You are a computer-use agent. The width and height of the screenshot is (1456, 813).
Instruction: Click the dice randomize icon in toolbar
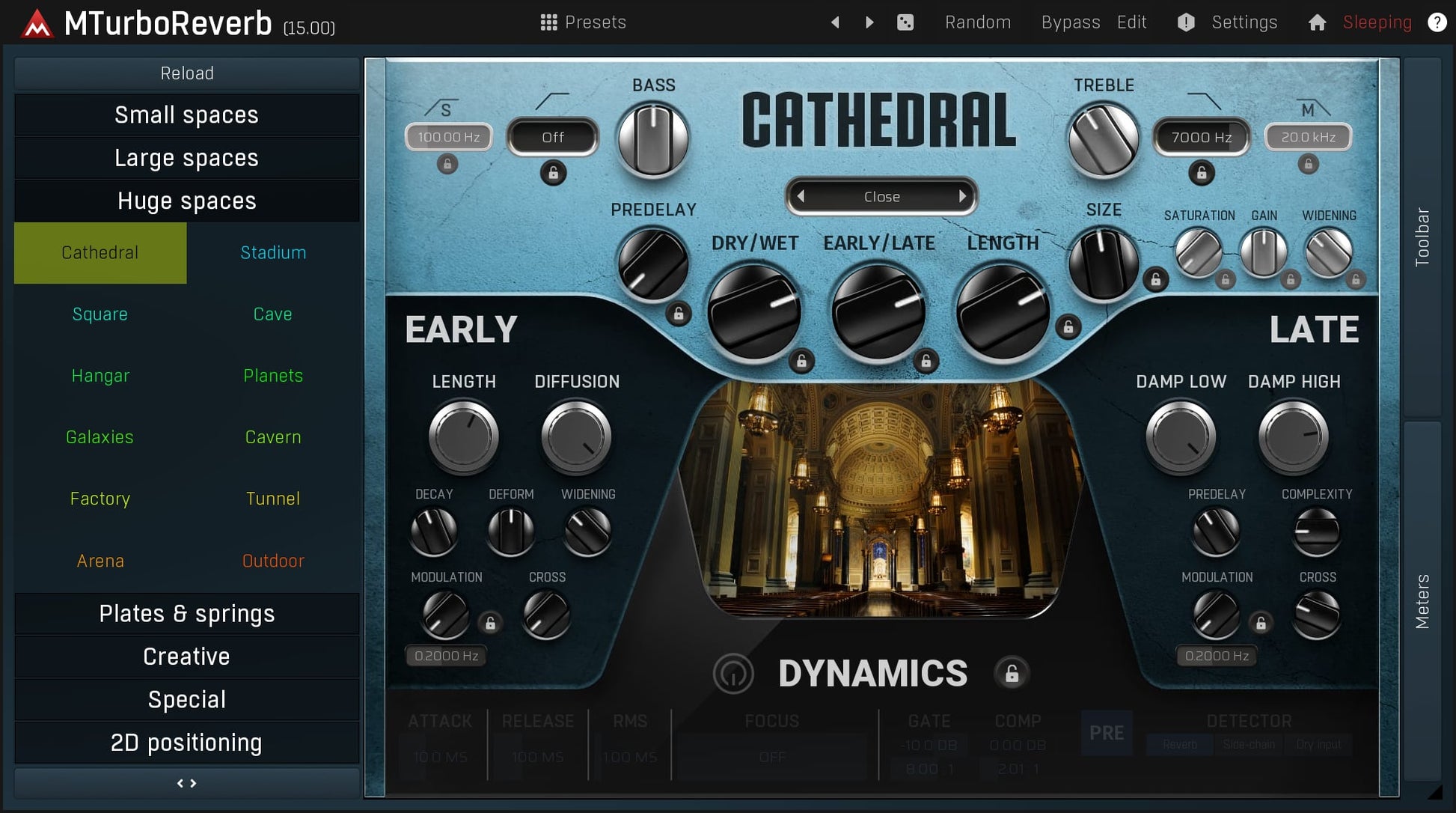click(905, 22)
